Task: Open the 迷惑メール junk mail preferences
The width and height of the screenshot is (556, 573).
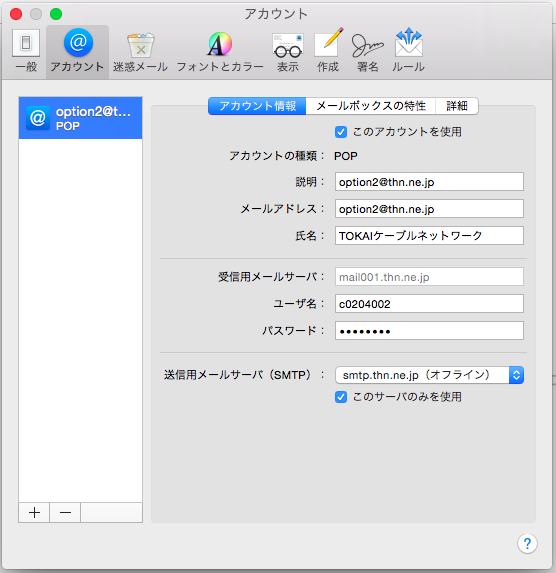Action: coord(140,51)
